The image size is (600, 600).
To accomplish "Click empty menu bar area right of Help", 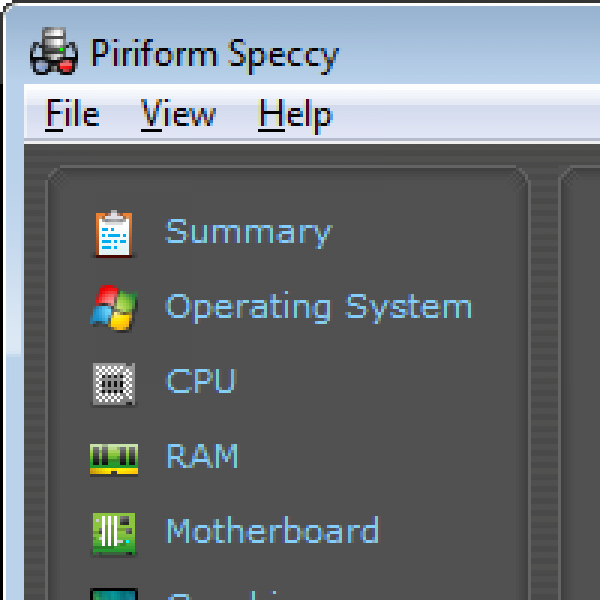I will coord(470,115).
